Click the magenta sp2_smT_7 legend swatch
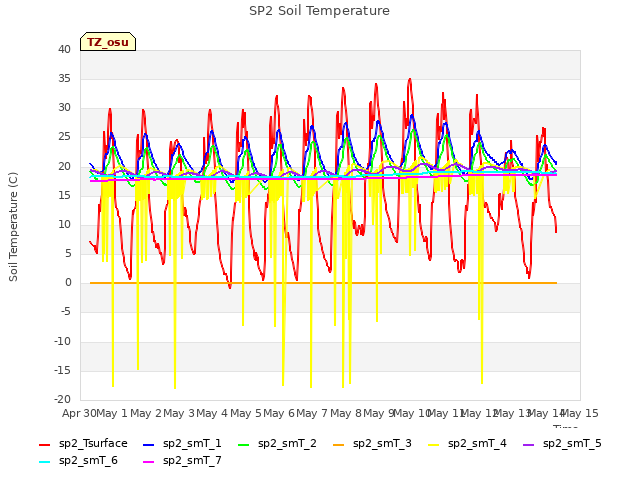640x480 pixels. coord(149,462)
